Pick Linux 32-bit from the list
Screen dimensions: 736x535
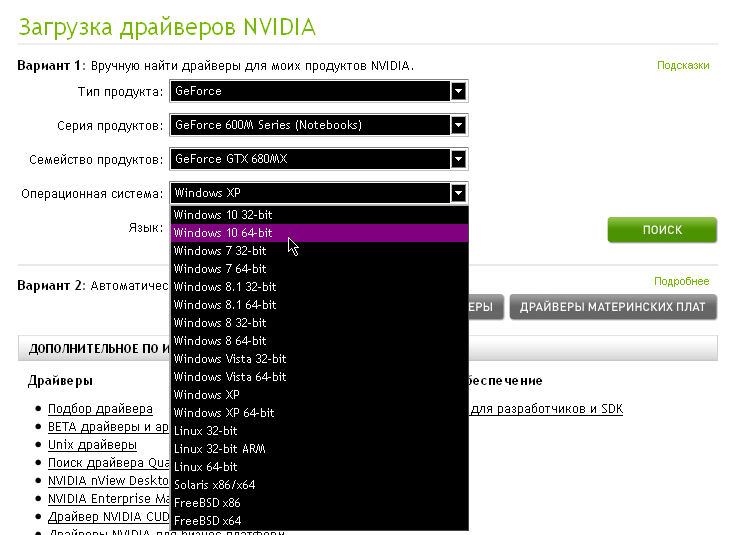tap(319, 431)
